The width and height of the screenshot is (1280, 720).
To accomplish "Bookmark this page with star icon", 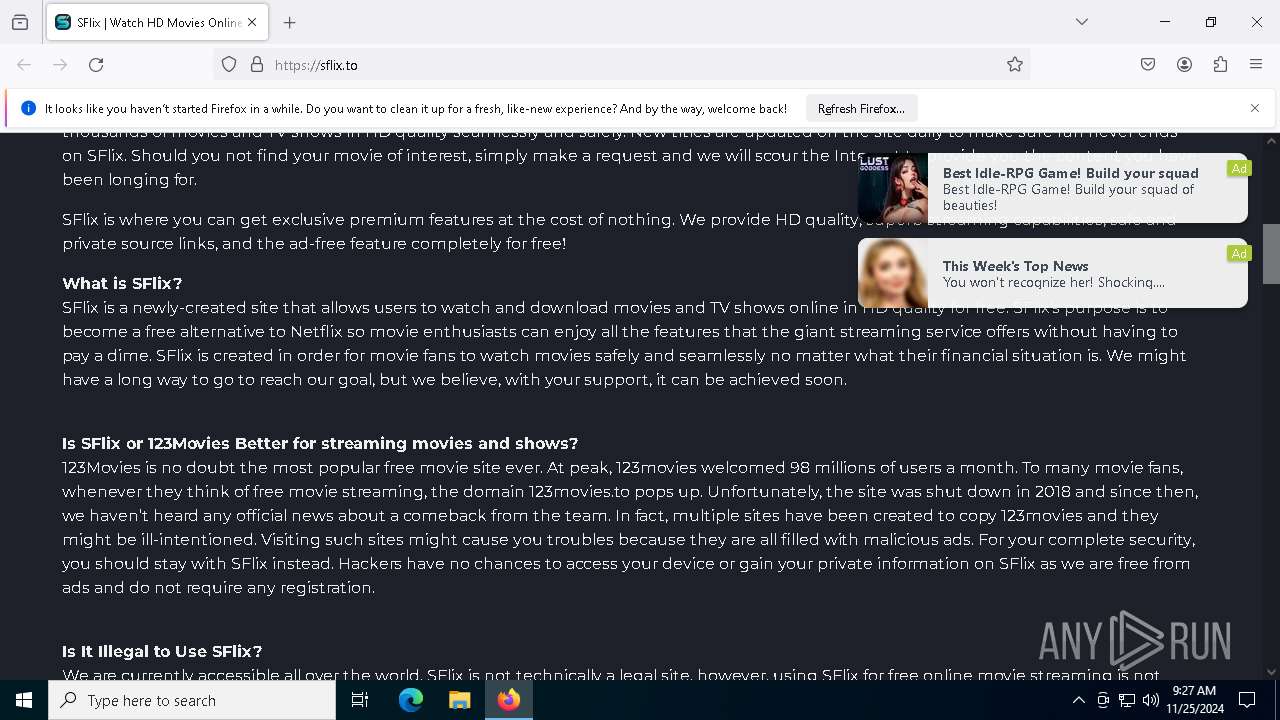I will tap(1015, 65).
